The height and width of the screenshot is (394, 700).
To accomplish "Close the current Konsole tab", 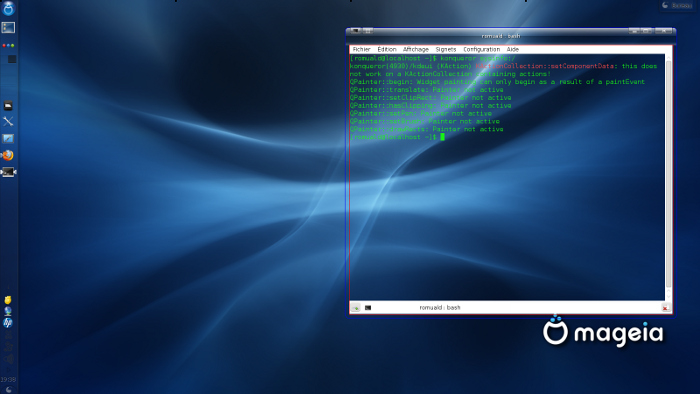I will click(x=665, y=308).
